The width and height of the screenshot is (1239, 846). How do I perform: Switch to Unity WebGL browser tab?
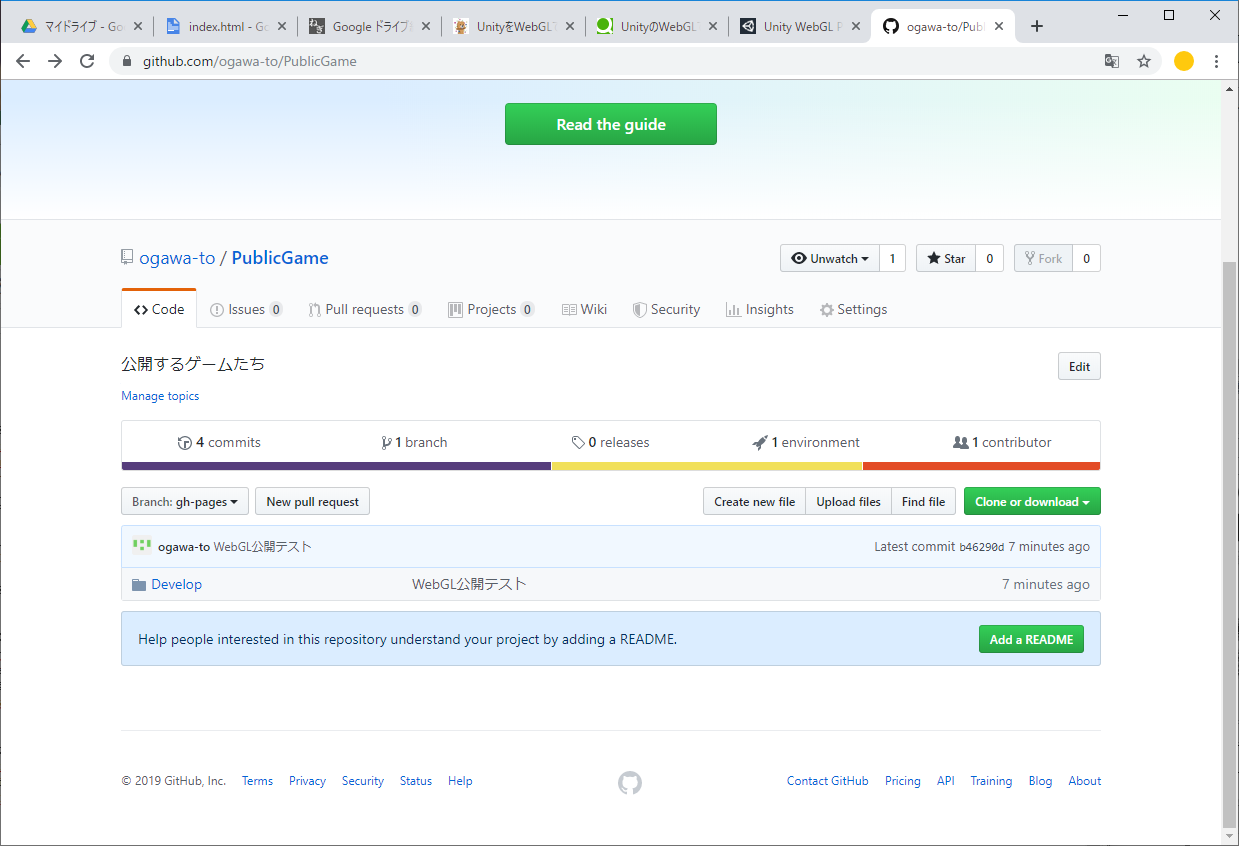tap(800, 27)
